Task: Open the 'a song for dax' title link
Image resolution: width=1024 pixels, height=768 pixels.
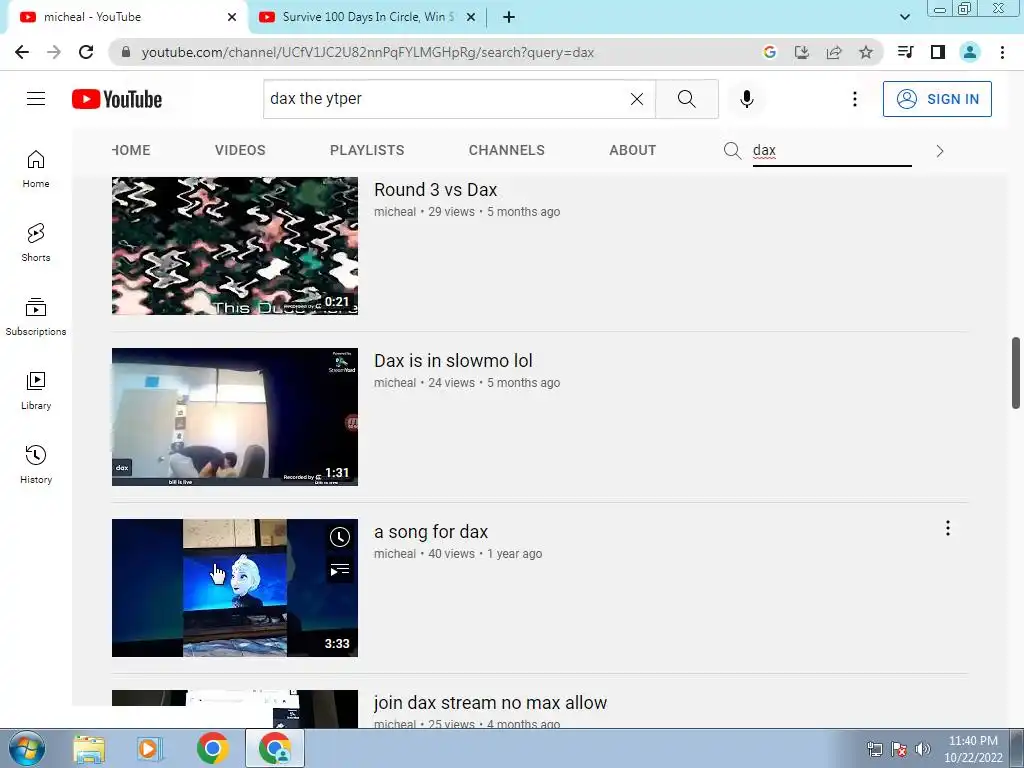Action: click(431, 532)
